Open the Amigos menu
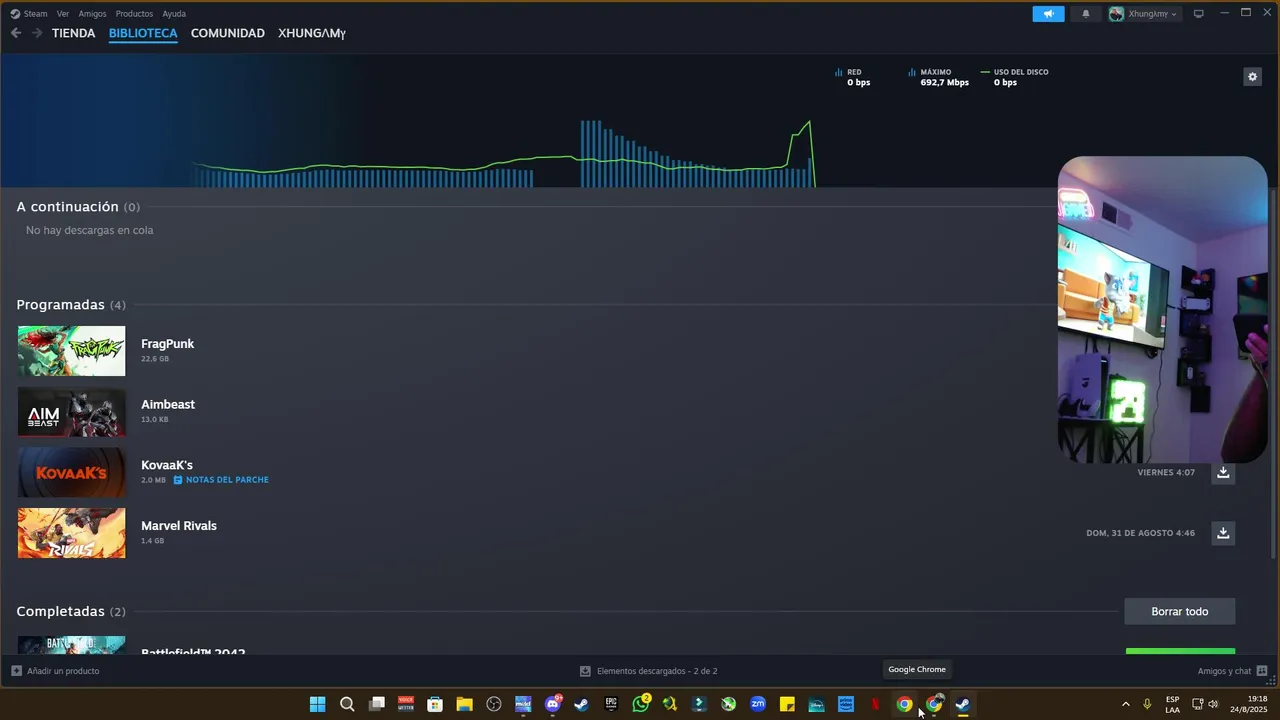Screen dimensions: 1280x720 click(x=92, y=14)
